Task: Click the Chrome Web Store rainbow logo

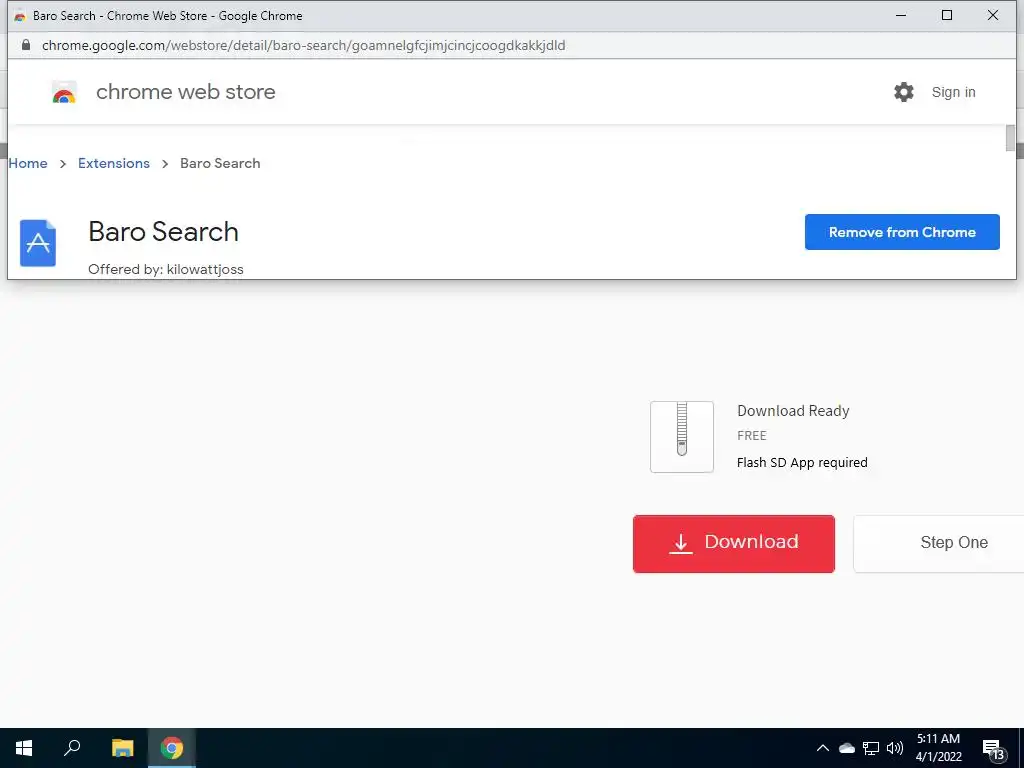Action: coord(64,93)
